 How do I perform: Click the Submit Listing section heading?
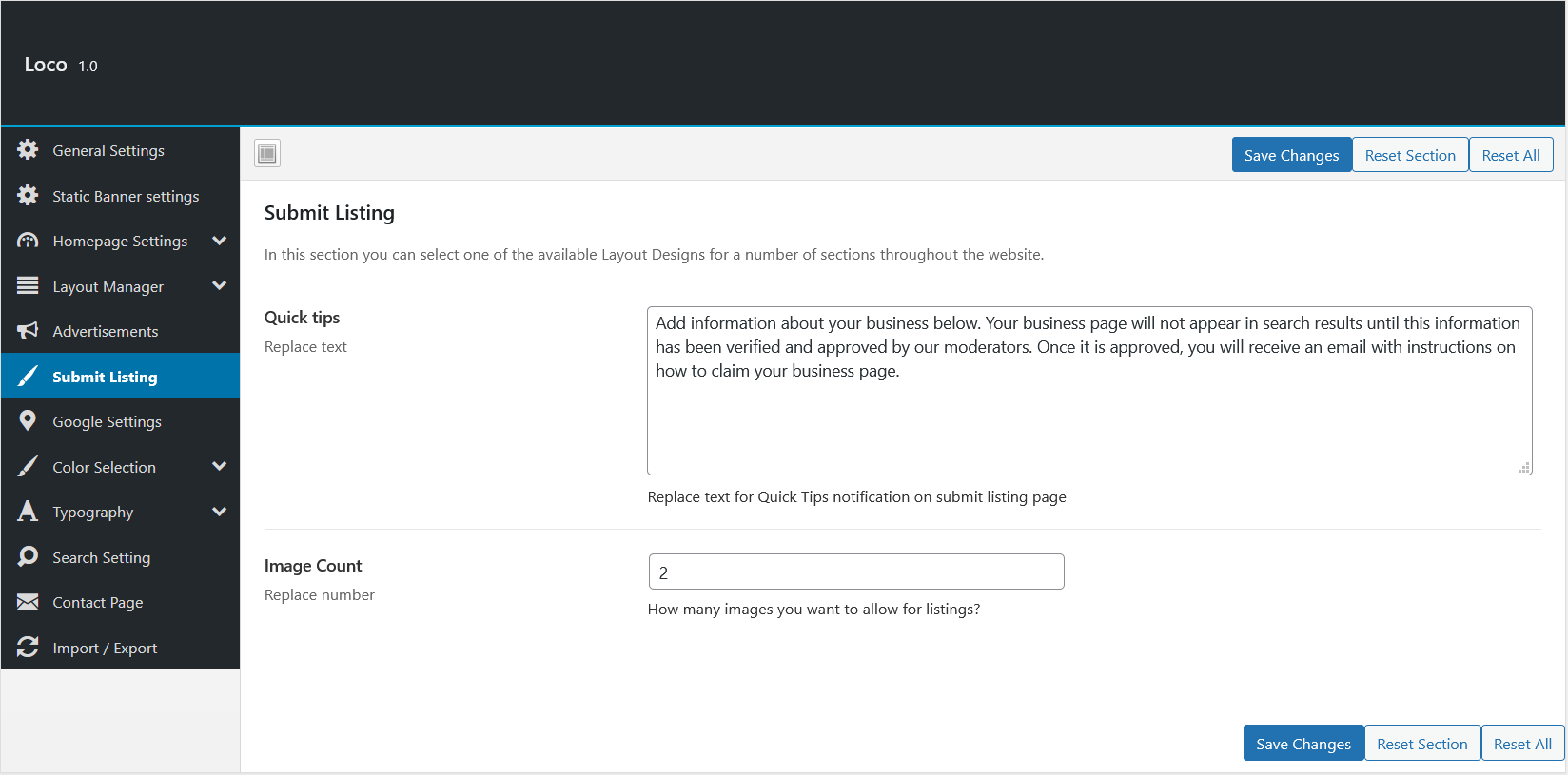[x=329, y=213]
